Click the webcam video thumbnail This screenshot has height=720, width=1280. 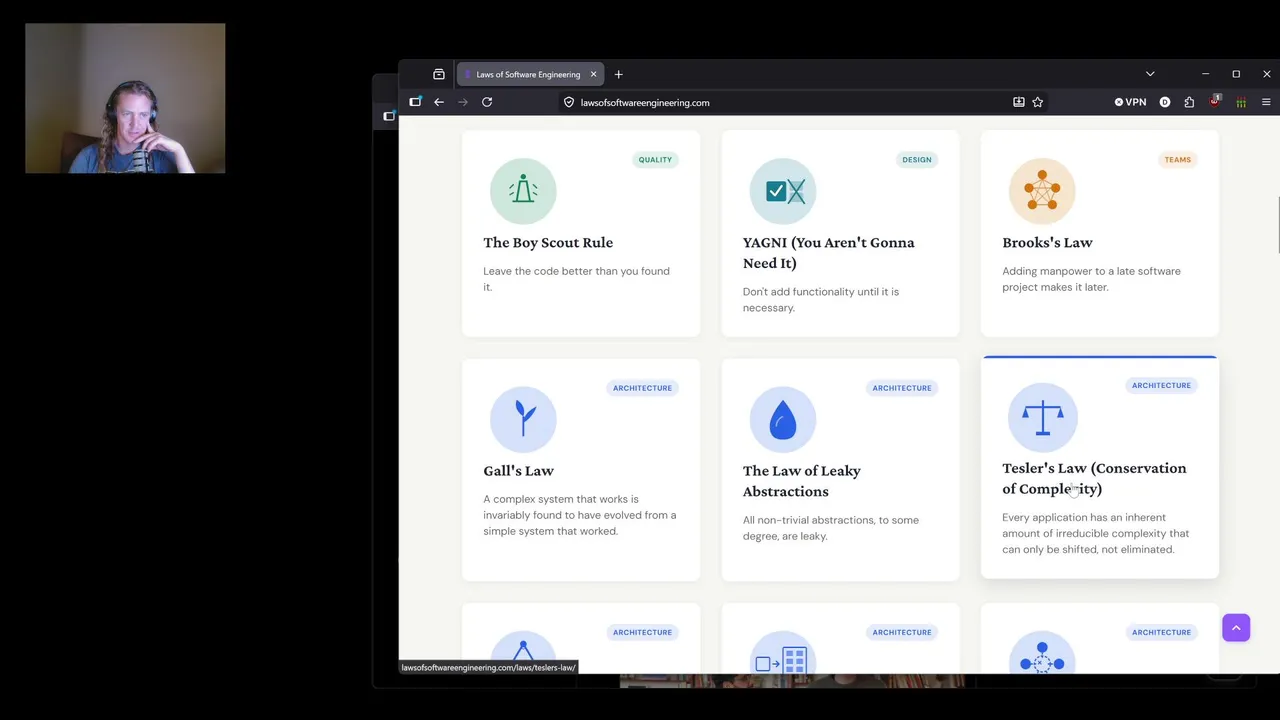point(125,98)
